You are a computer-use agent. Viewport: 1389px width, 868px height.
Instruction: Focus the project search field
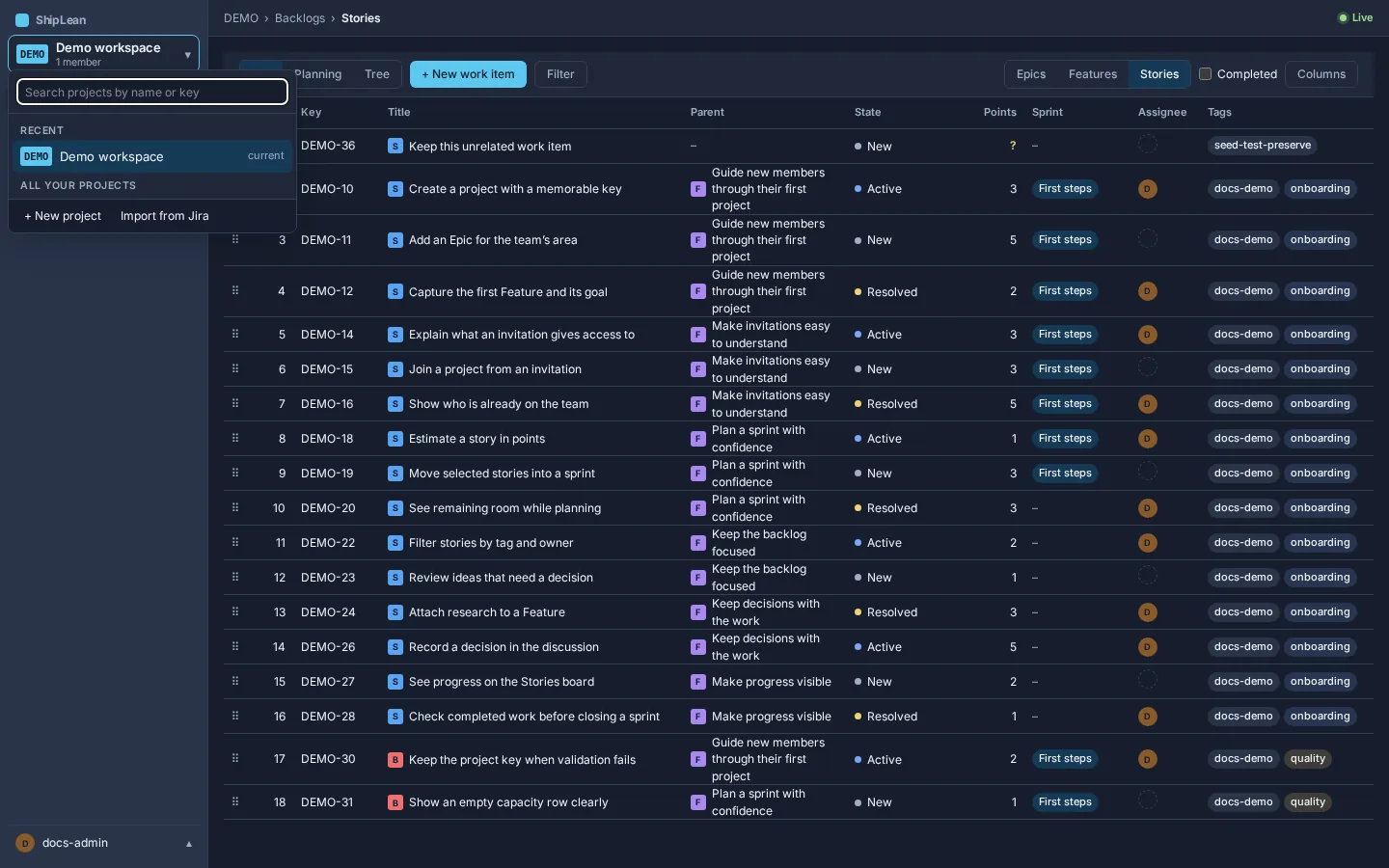[152, 92]
